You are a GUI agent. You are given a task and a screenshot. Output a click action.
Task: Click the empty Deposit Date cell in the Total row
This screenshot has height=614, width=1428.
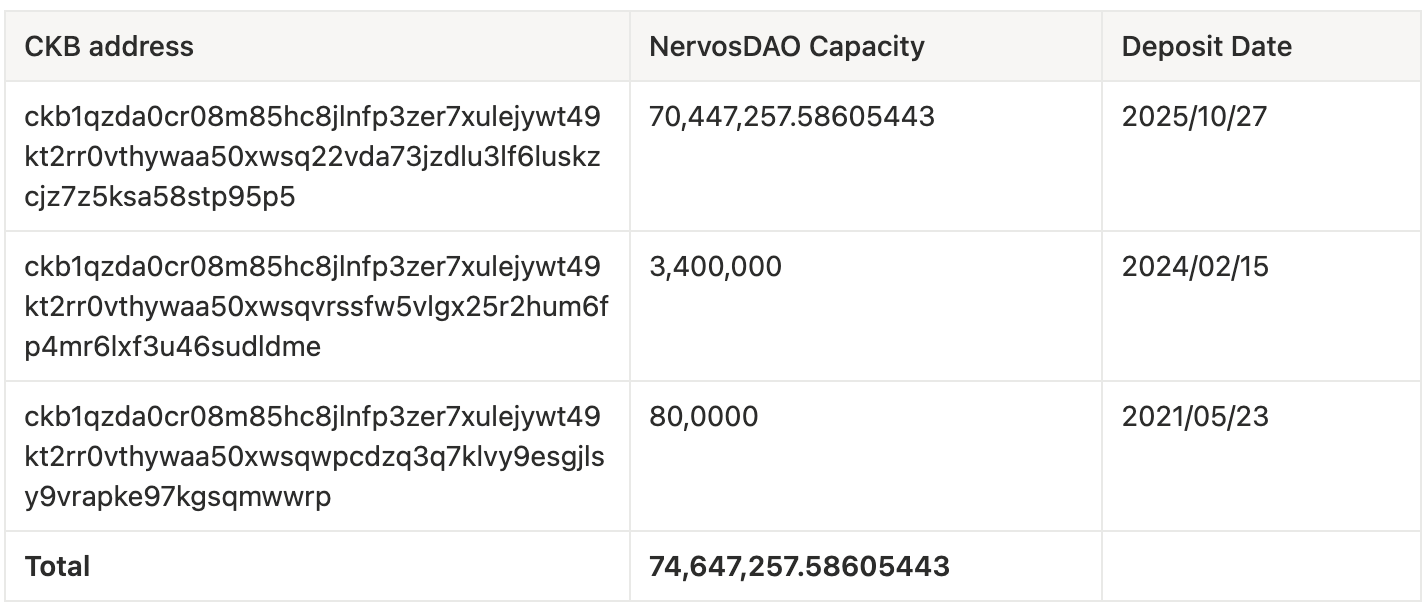point(1260,567)
